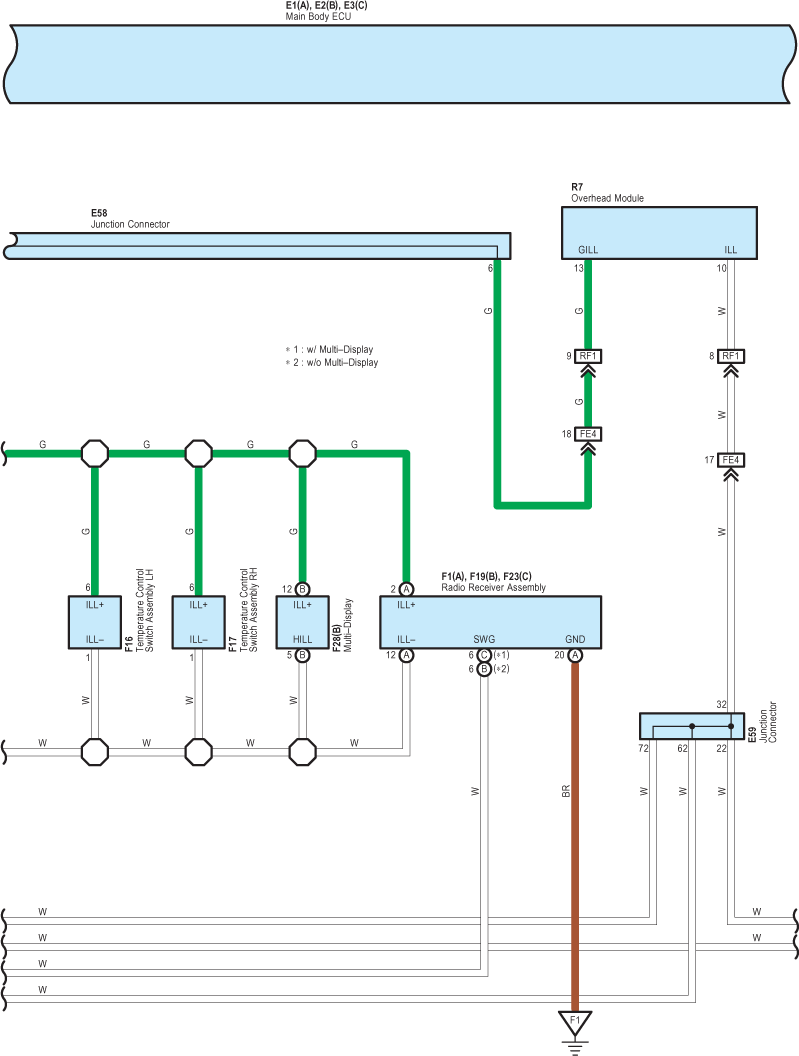Click the white-wire splice octagon below Multi-Display
This screenshot has height=1056, width=799.
(302, 752)
